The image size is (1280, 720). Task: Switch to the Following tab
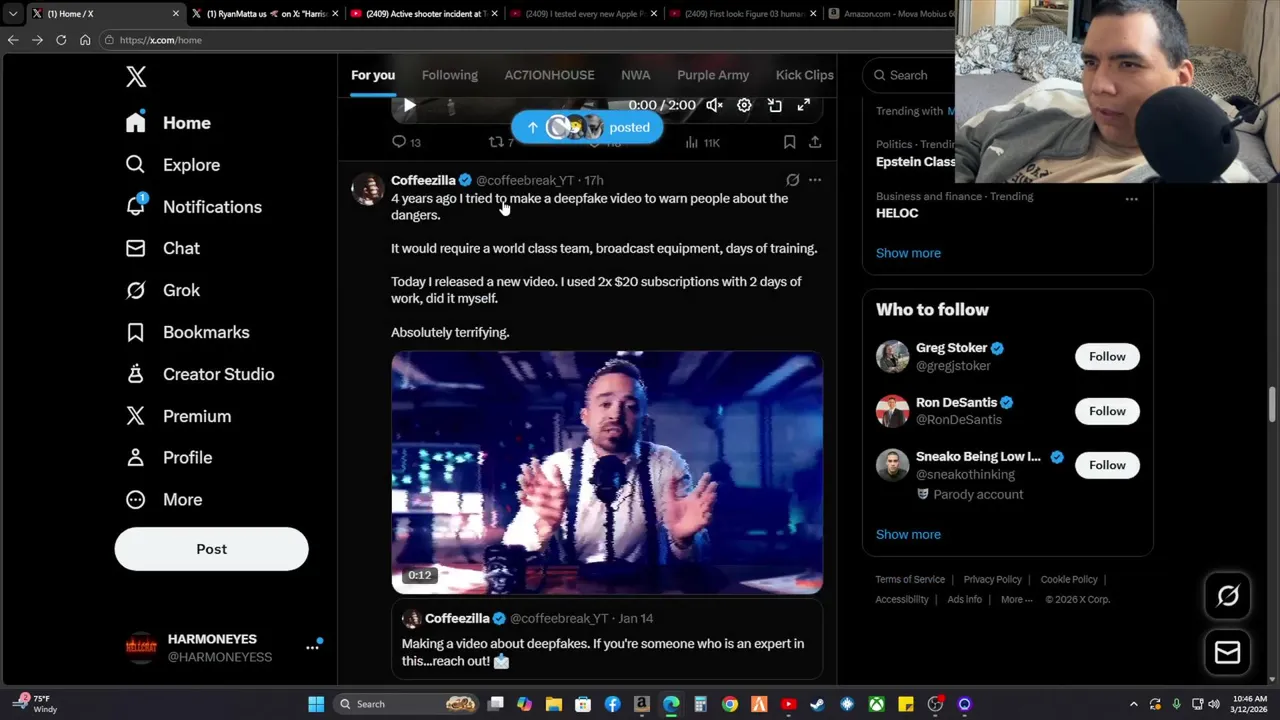[450, 75]
